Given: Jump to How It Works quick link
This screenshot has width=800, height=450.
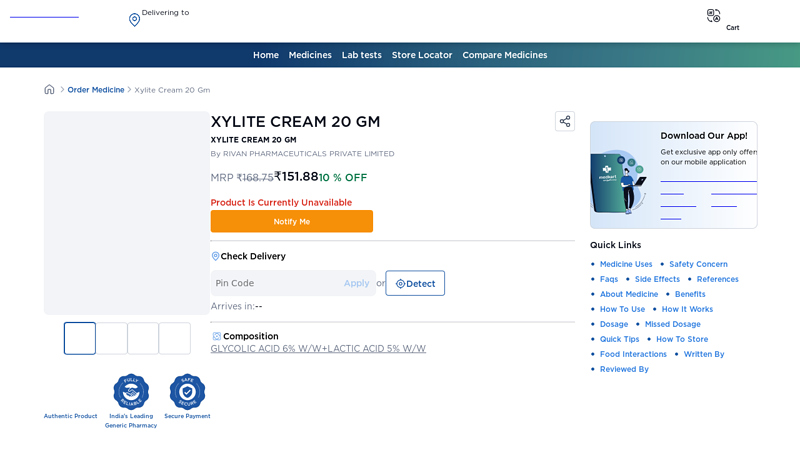Looking at the screenshot, I should point(687,309).
